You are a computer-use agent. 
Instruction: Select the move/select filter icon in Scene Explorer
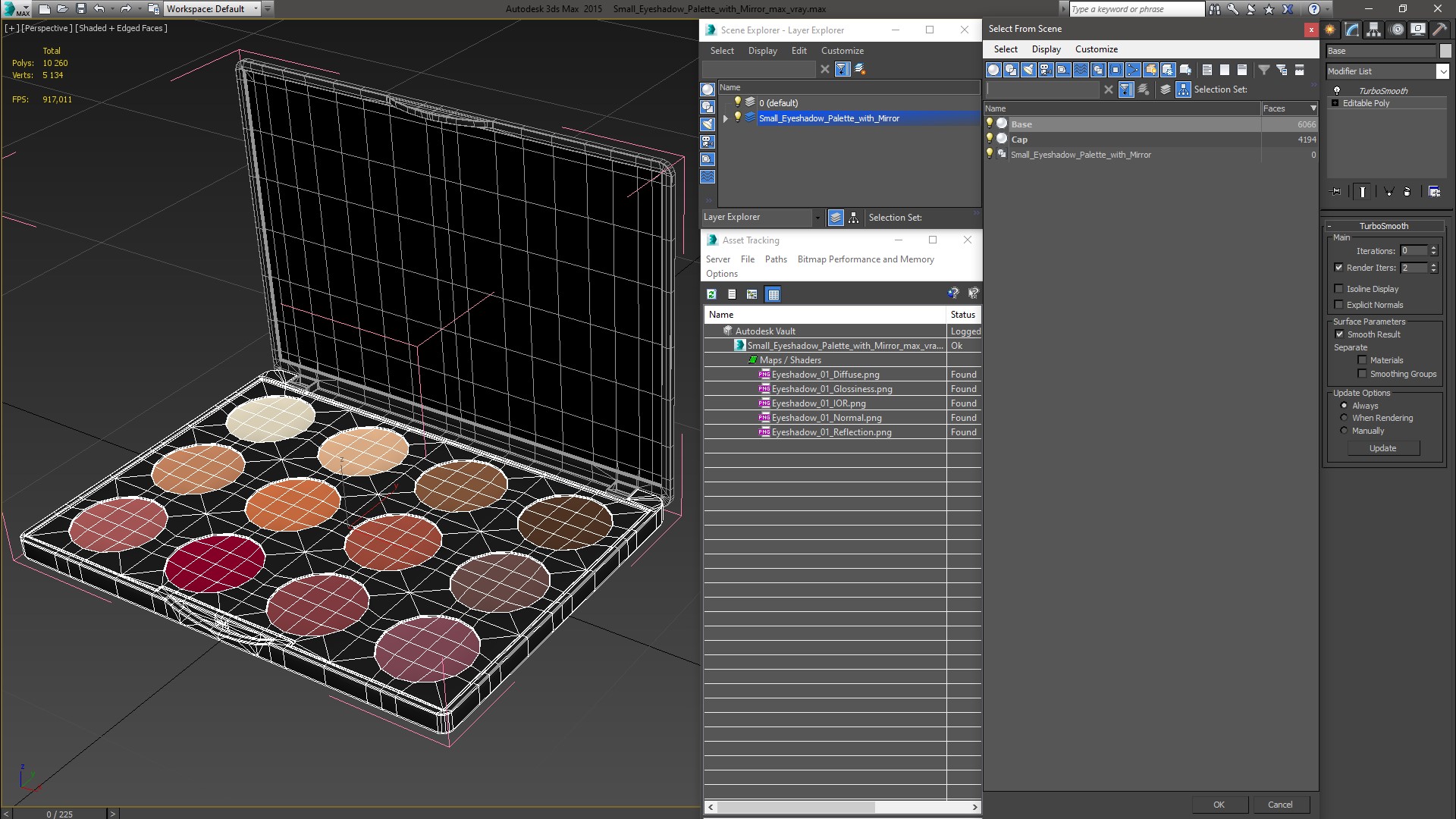841,68
